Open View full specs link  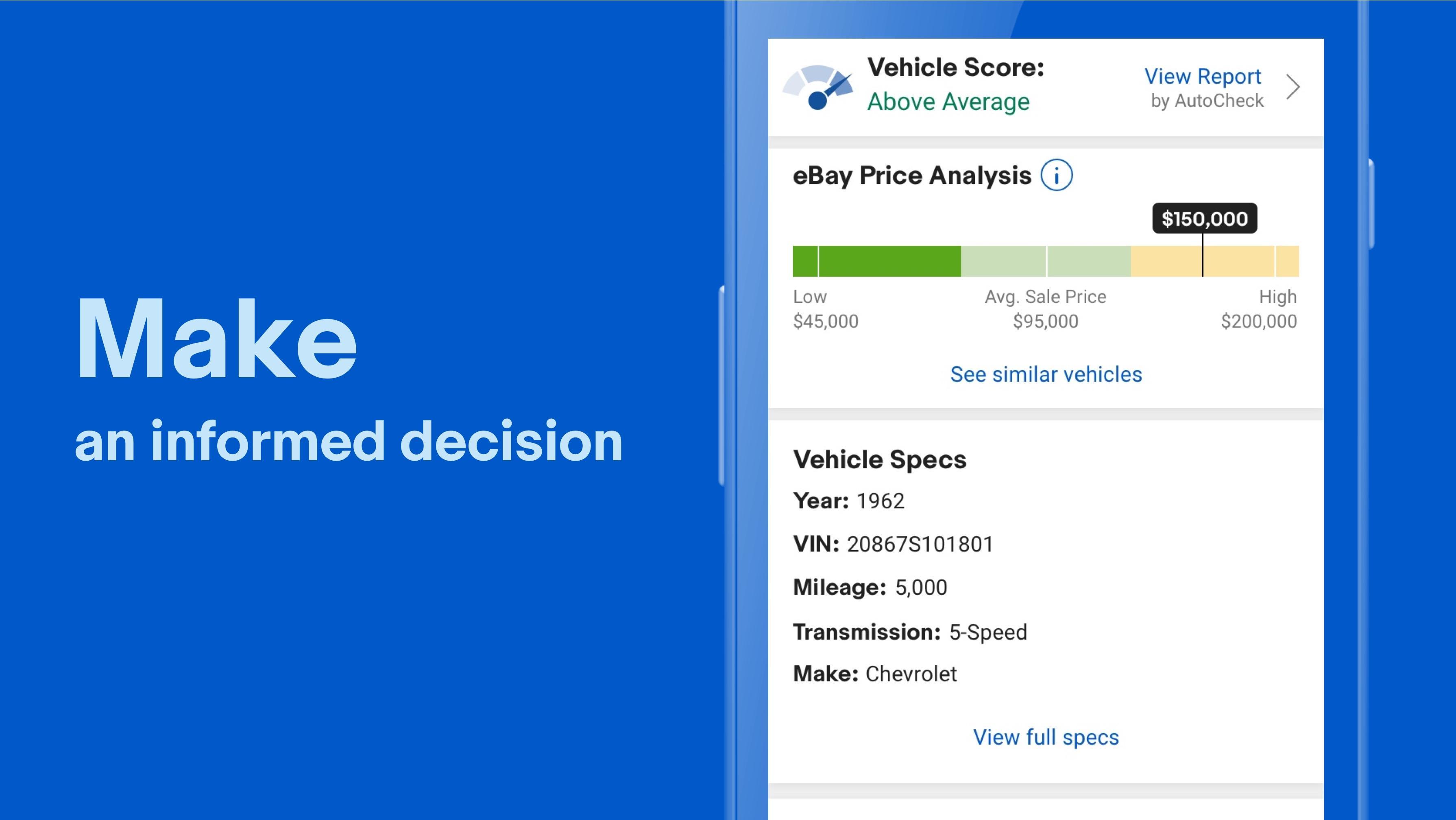click(x=1046, y=737)
